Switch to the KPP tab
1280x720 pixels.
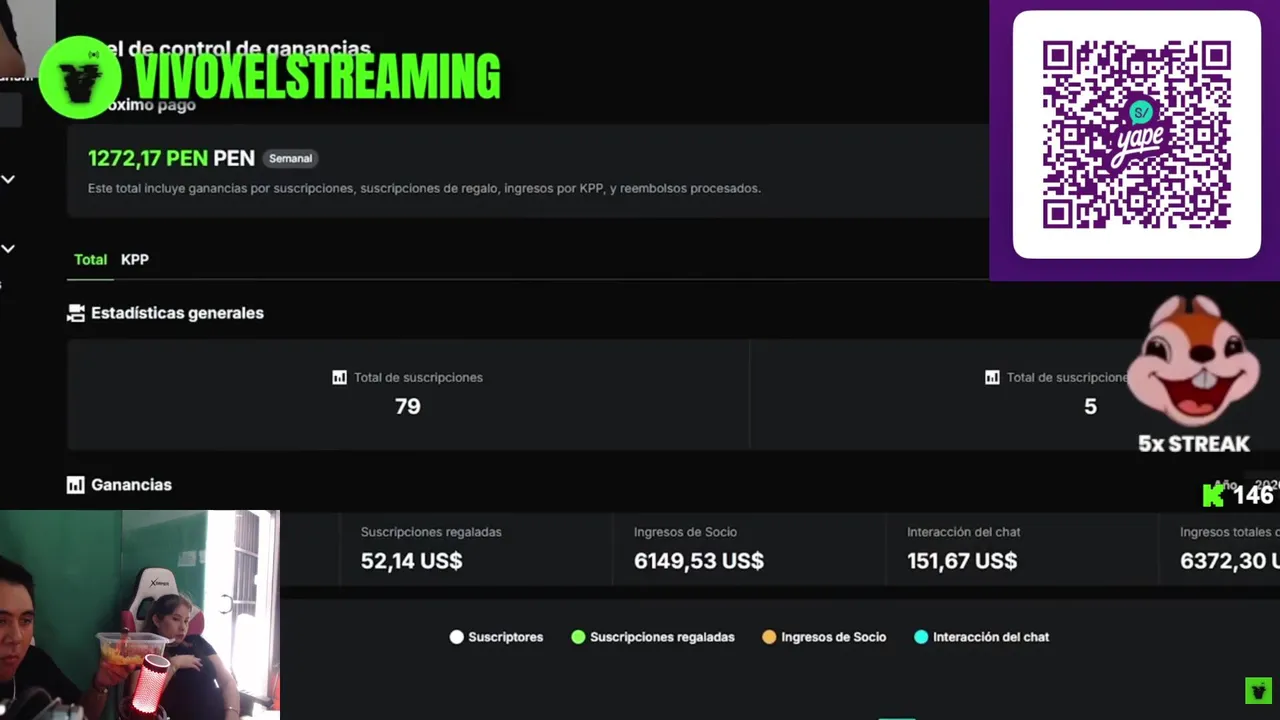click(x=135, y=260)
